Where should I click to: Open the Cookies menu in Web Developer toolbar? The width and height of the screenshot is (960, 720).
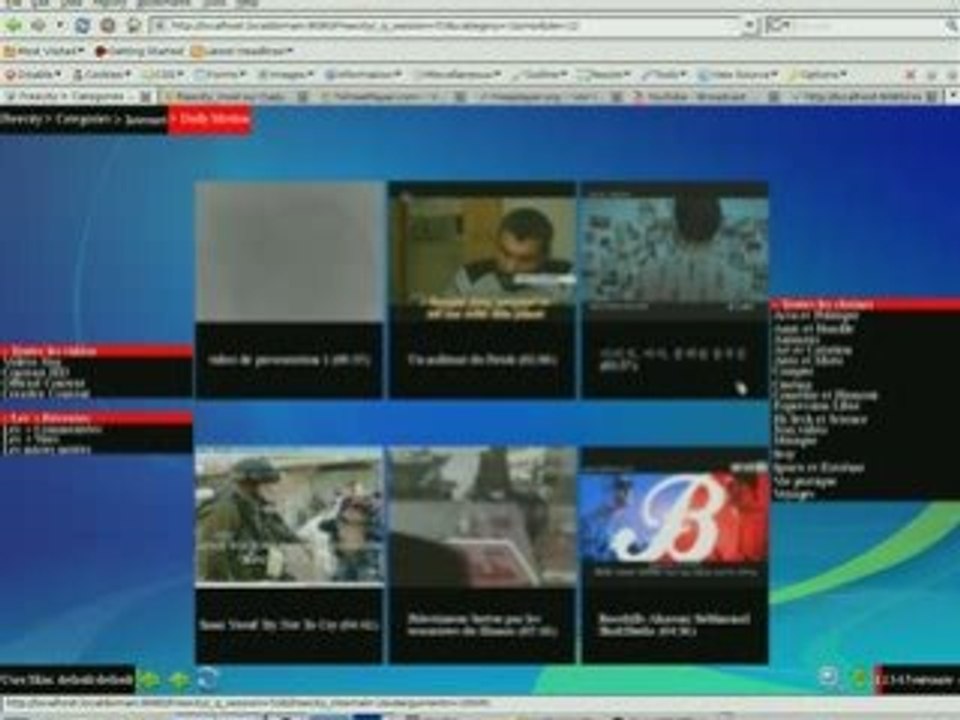[x=102, y=75]
